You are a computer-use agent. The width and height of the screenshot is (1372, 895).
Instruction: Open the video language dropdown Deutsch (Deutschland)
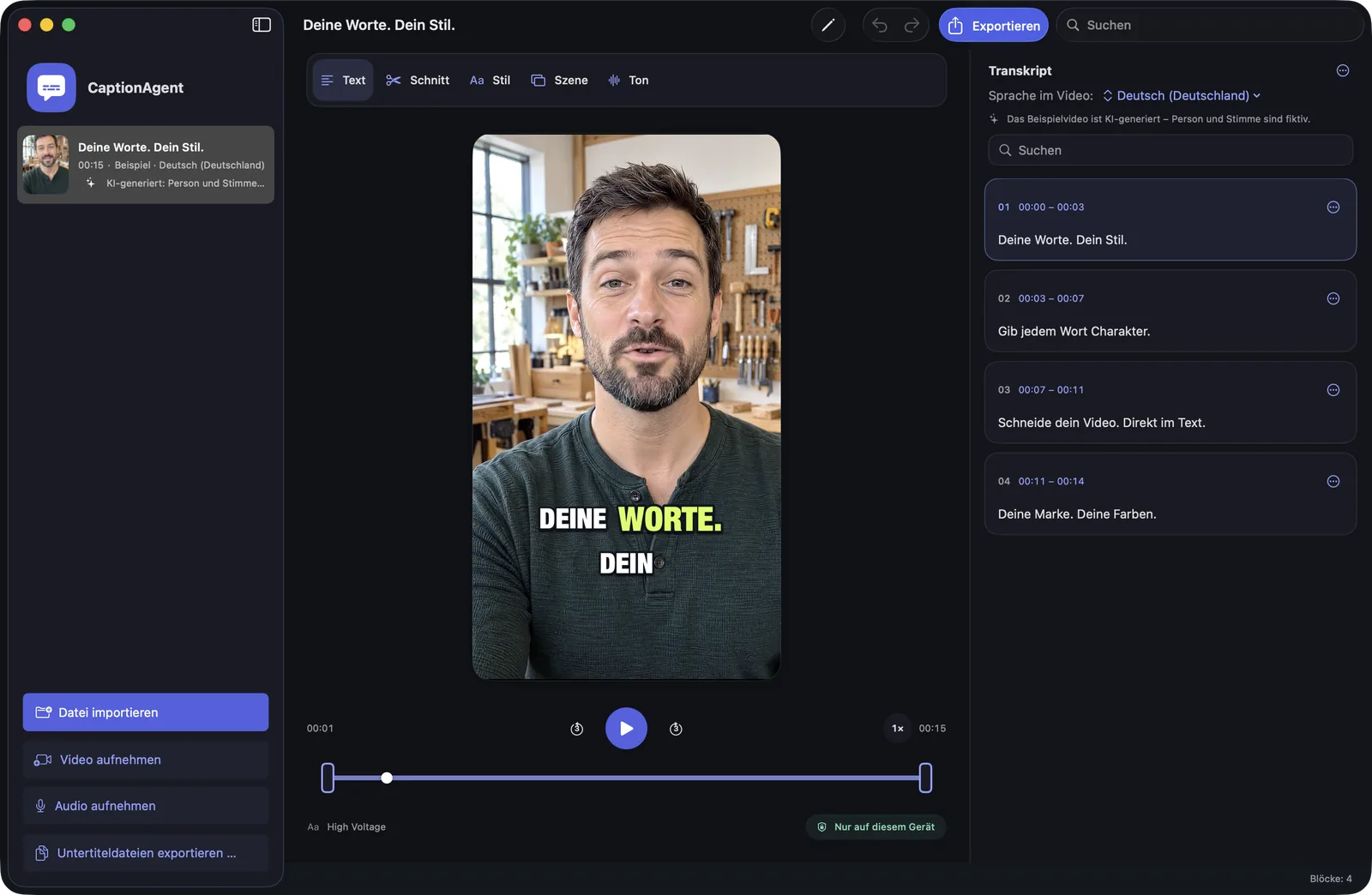[1182, 95]
